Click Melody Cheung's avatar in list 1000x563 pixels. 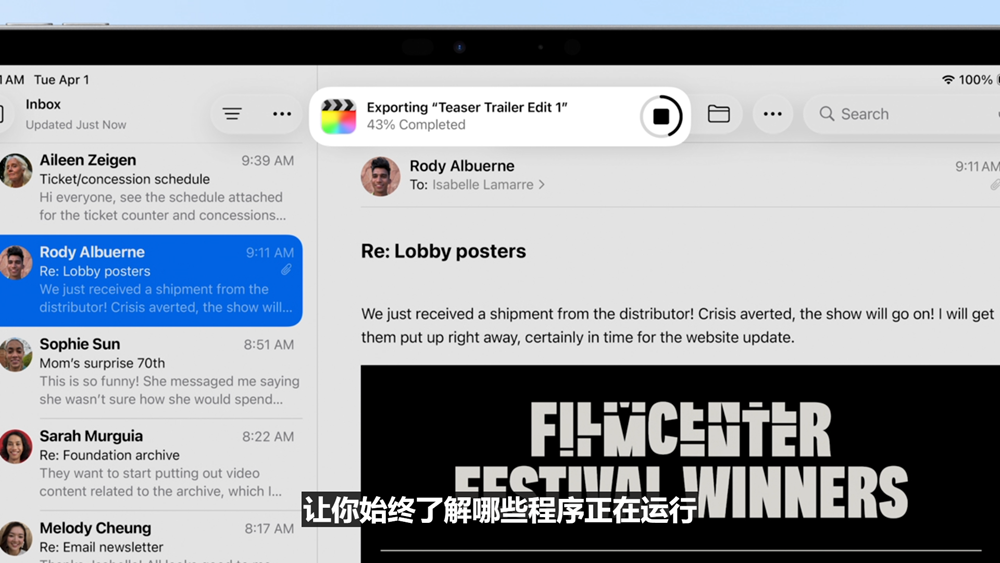click(x=15, y=538)
